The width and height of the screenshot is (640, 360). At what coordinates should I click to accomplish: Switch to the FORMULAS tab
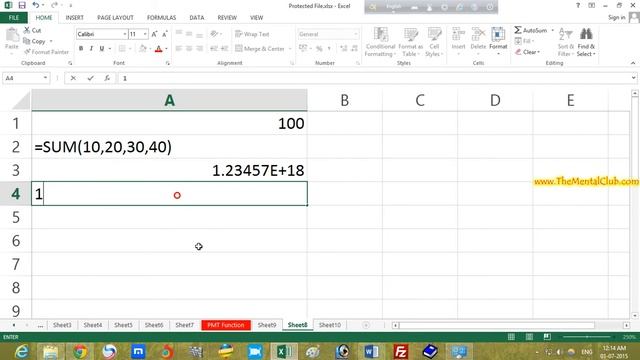pos(161,18)
